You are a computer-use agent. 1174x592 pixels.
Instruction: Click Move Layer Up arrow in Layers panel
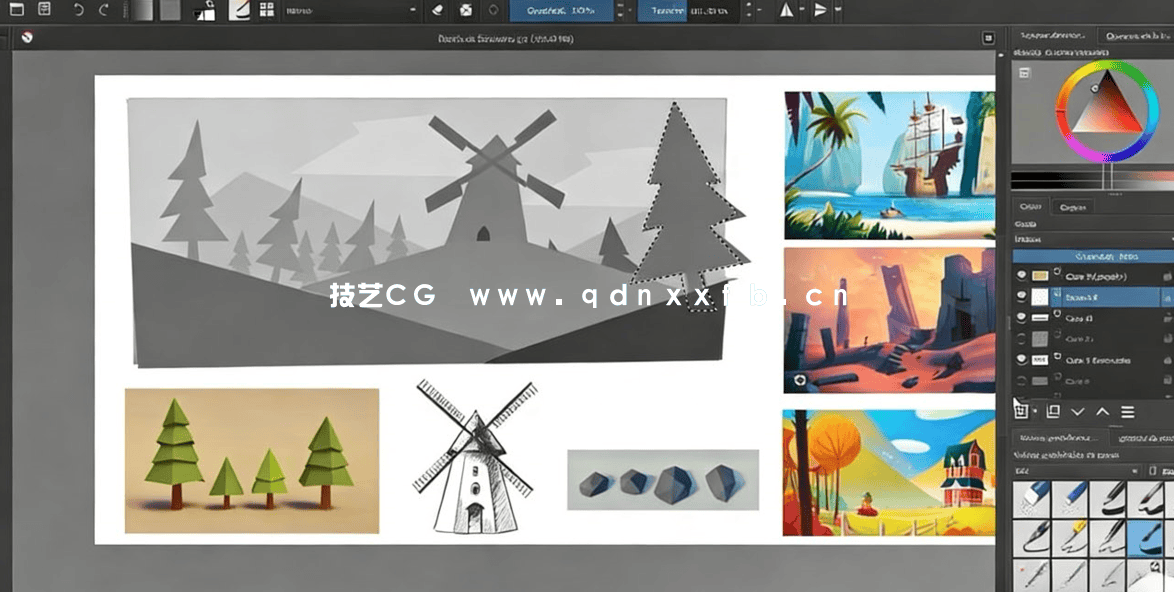(x=1102, y=411)
